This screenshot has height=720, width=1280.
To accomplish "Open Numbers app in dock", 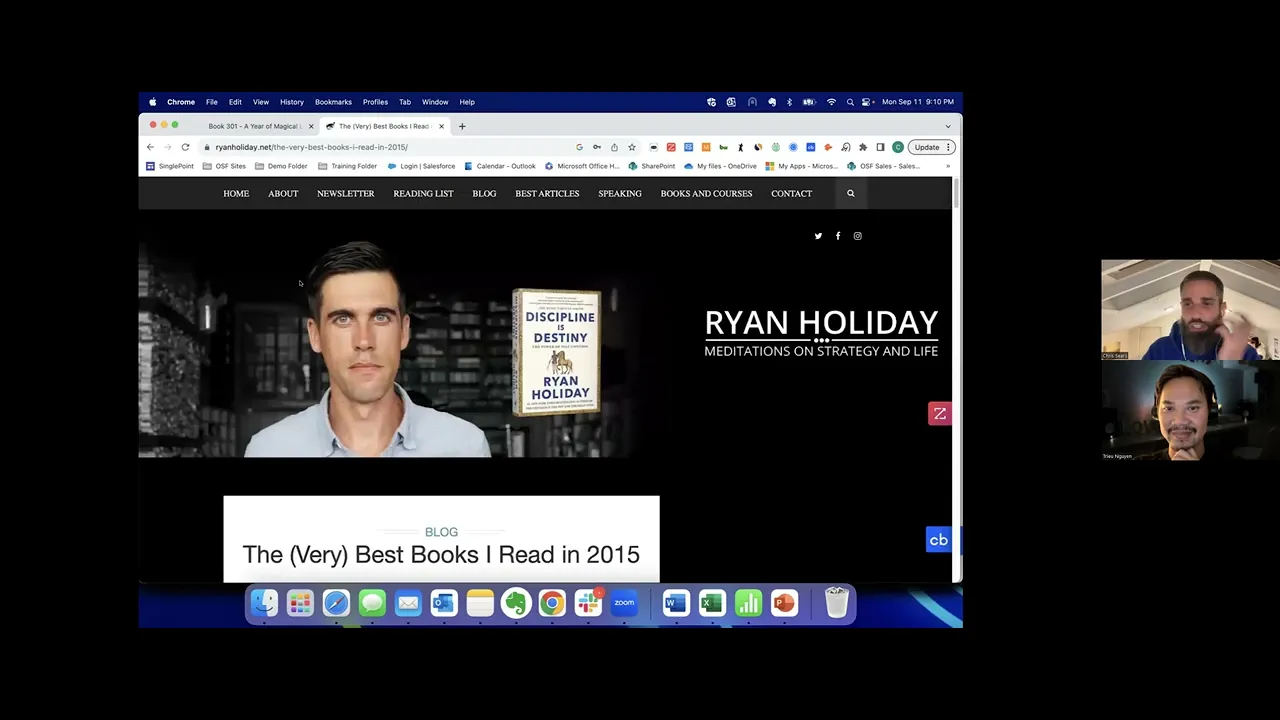I will pyautogui.click(x=748, y=603).
